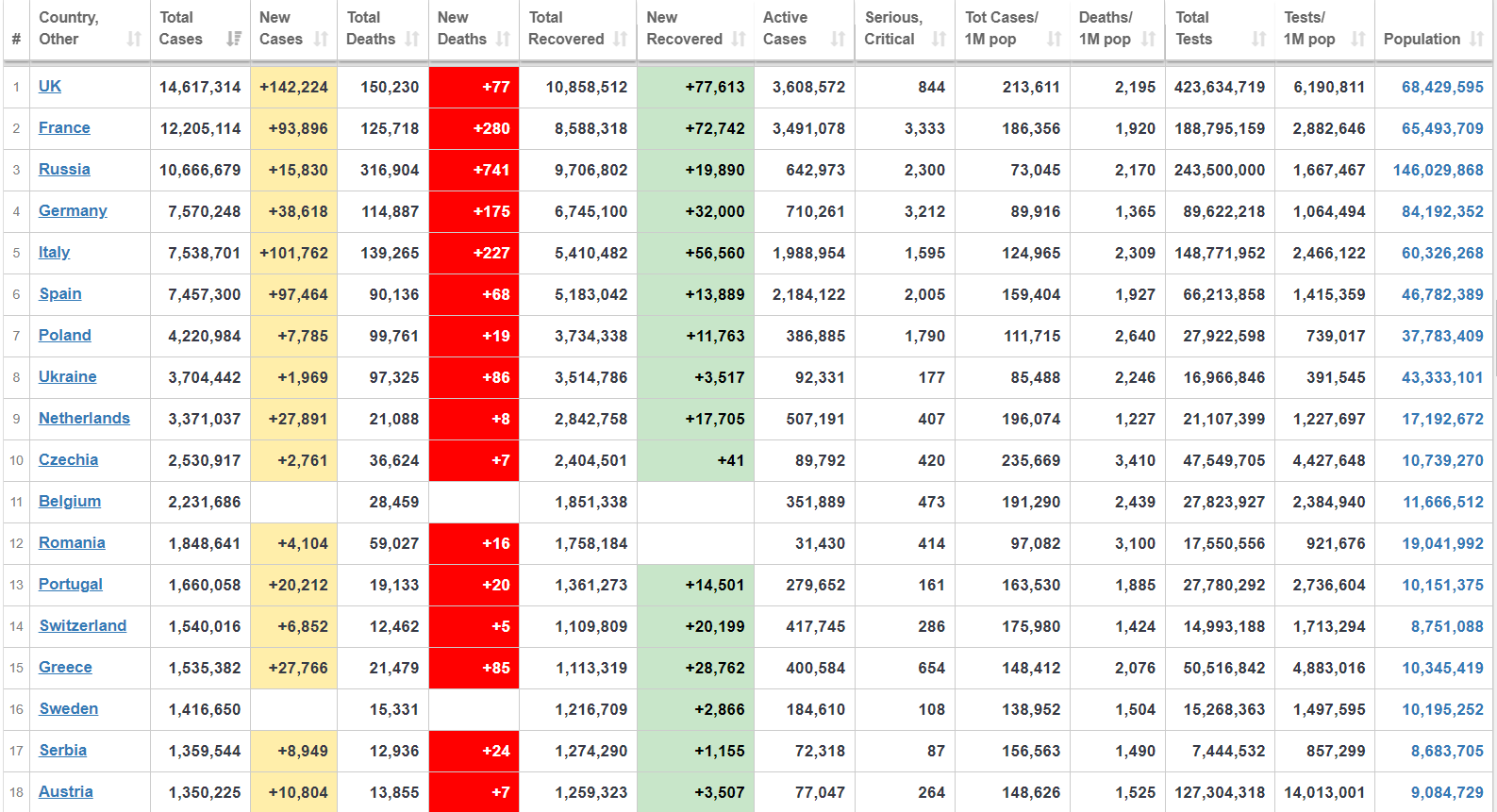1497x812 pixels.
Task: Open the France country link
Action: click(x=64, y=127)
